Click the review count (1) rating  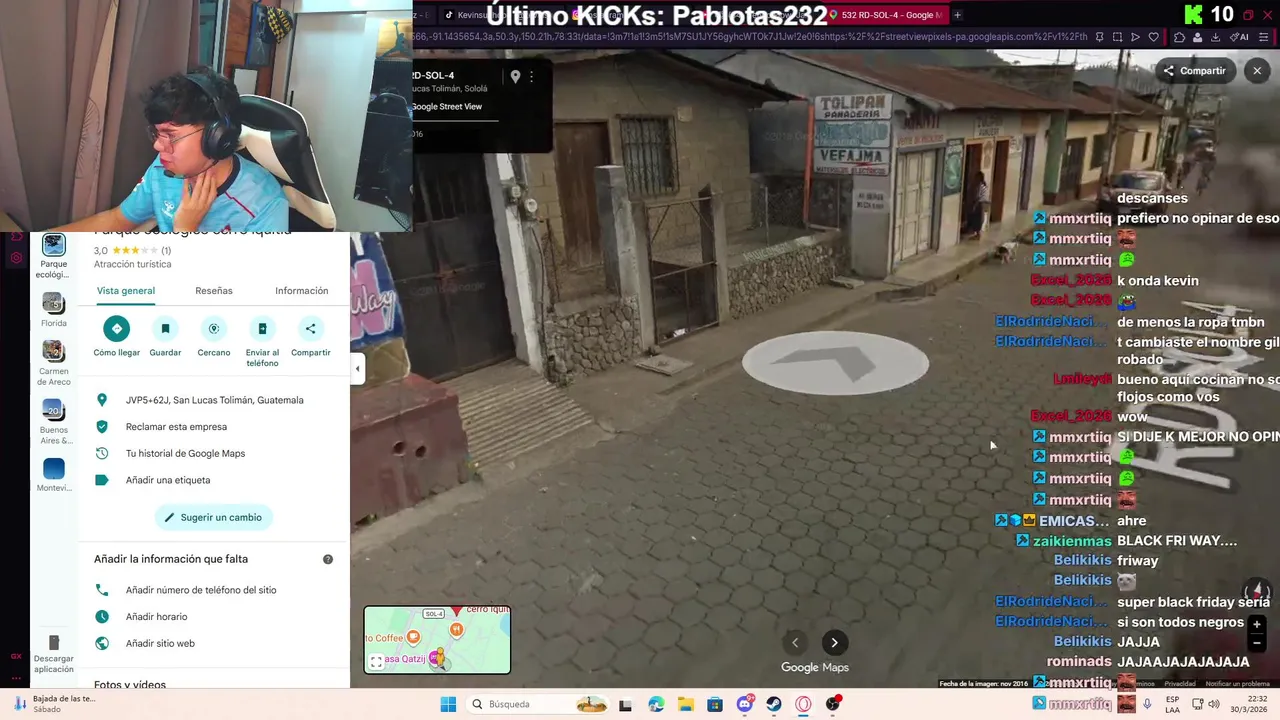tap(166, 251)
